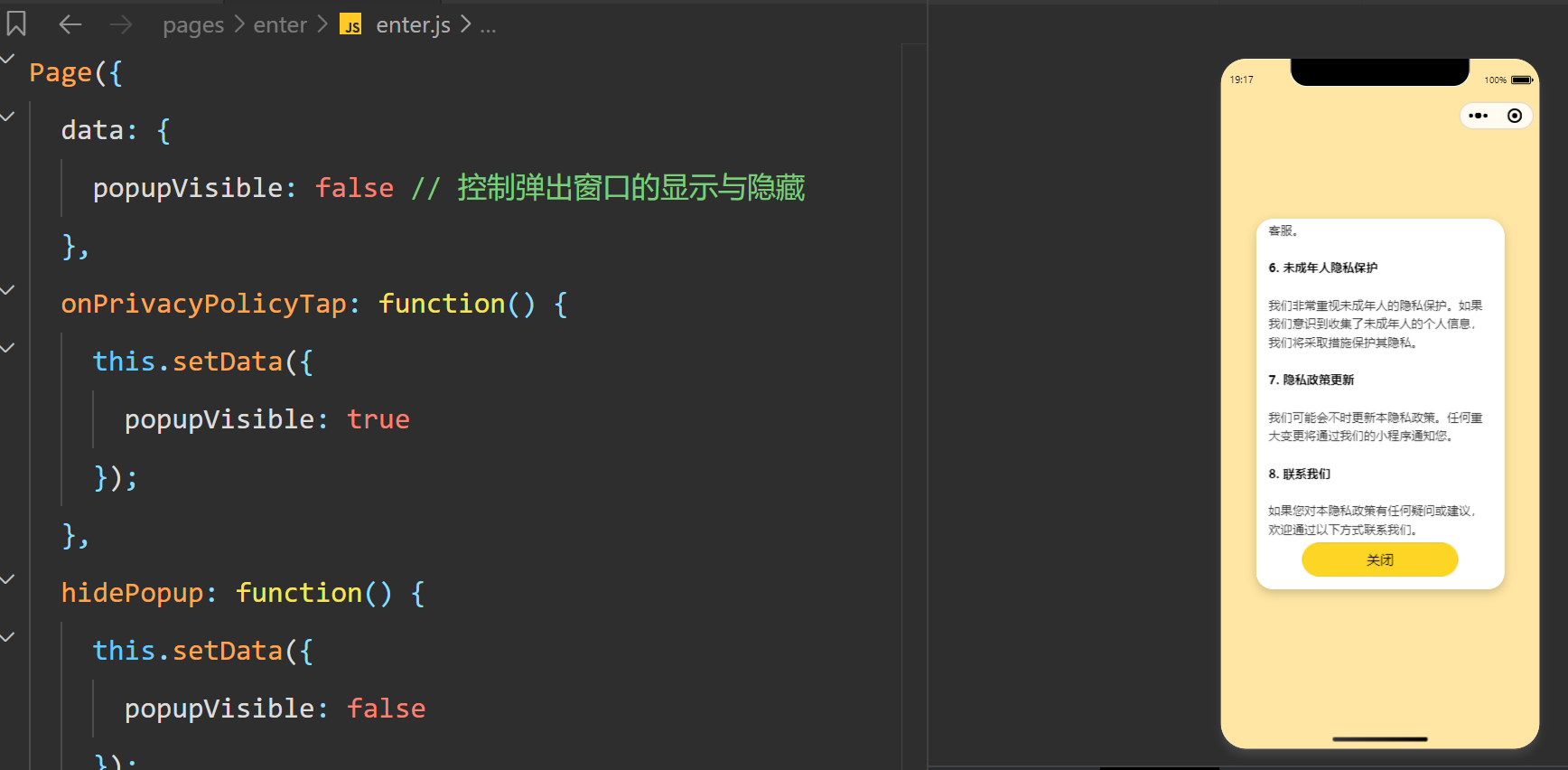This screenshot has height=770, width=1568.
Task: Fold the hidePopup function
Action: coord(8,579)
